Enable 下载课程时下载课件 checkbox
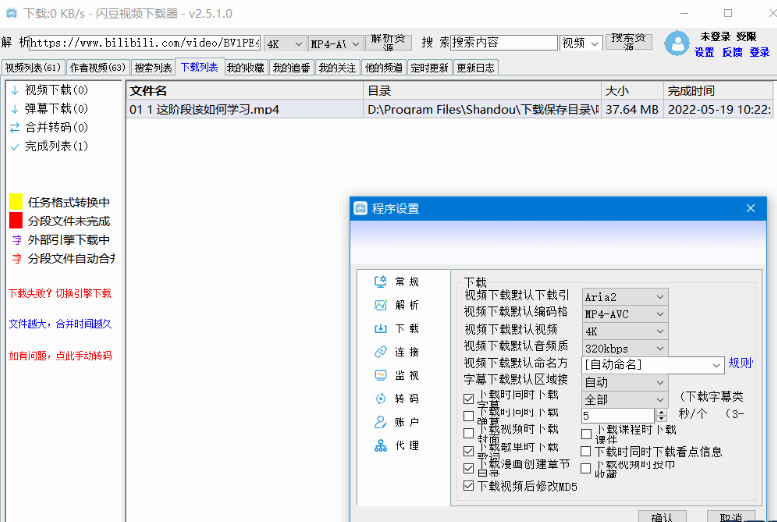This screenshot has width=777, height=522. click(586, 434)
